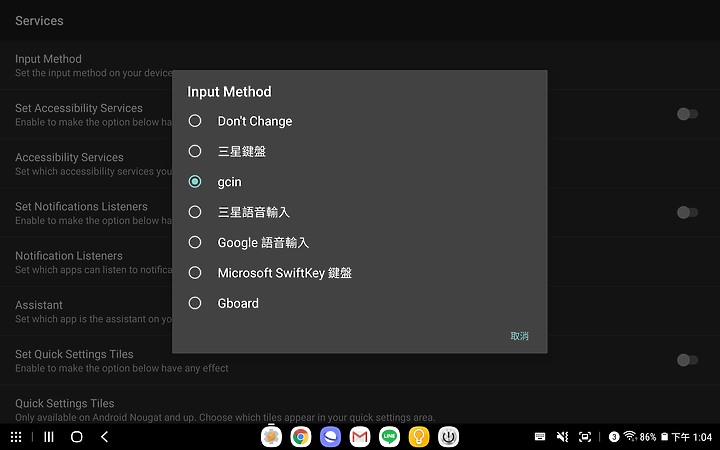Viewport: 720px width, 450px height.
Task: Open Gmail from the taskbar
Action: tap(360, 437)
